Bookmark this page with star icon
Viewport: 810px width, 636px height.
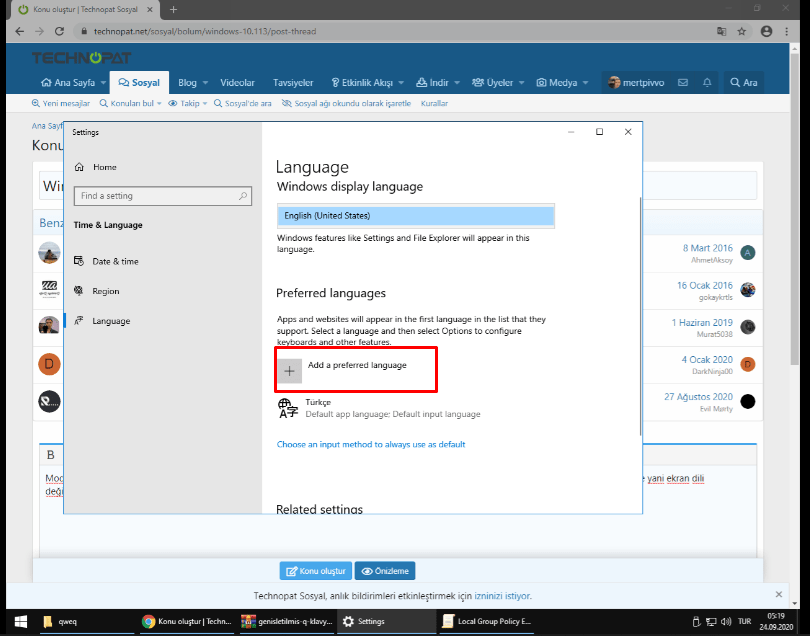pos(742,32)
